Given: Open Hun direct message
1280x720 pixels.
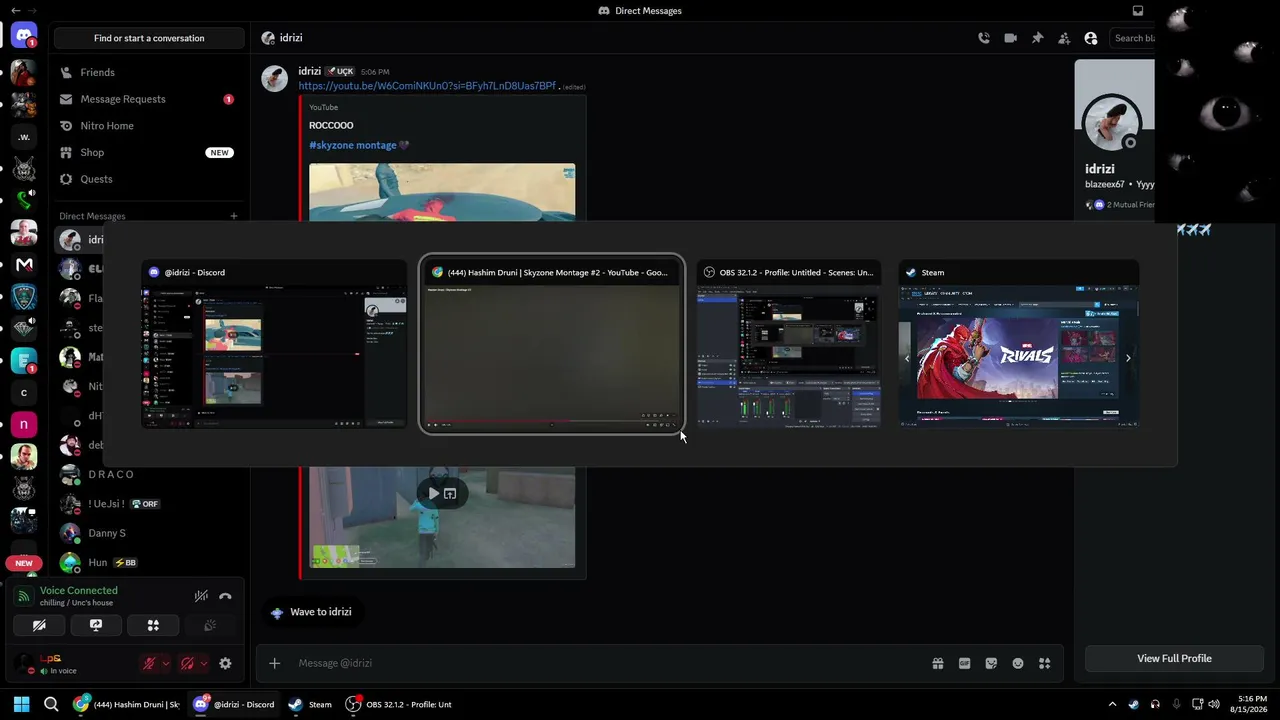Looking at the screenshot, I should pos(149,562).
